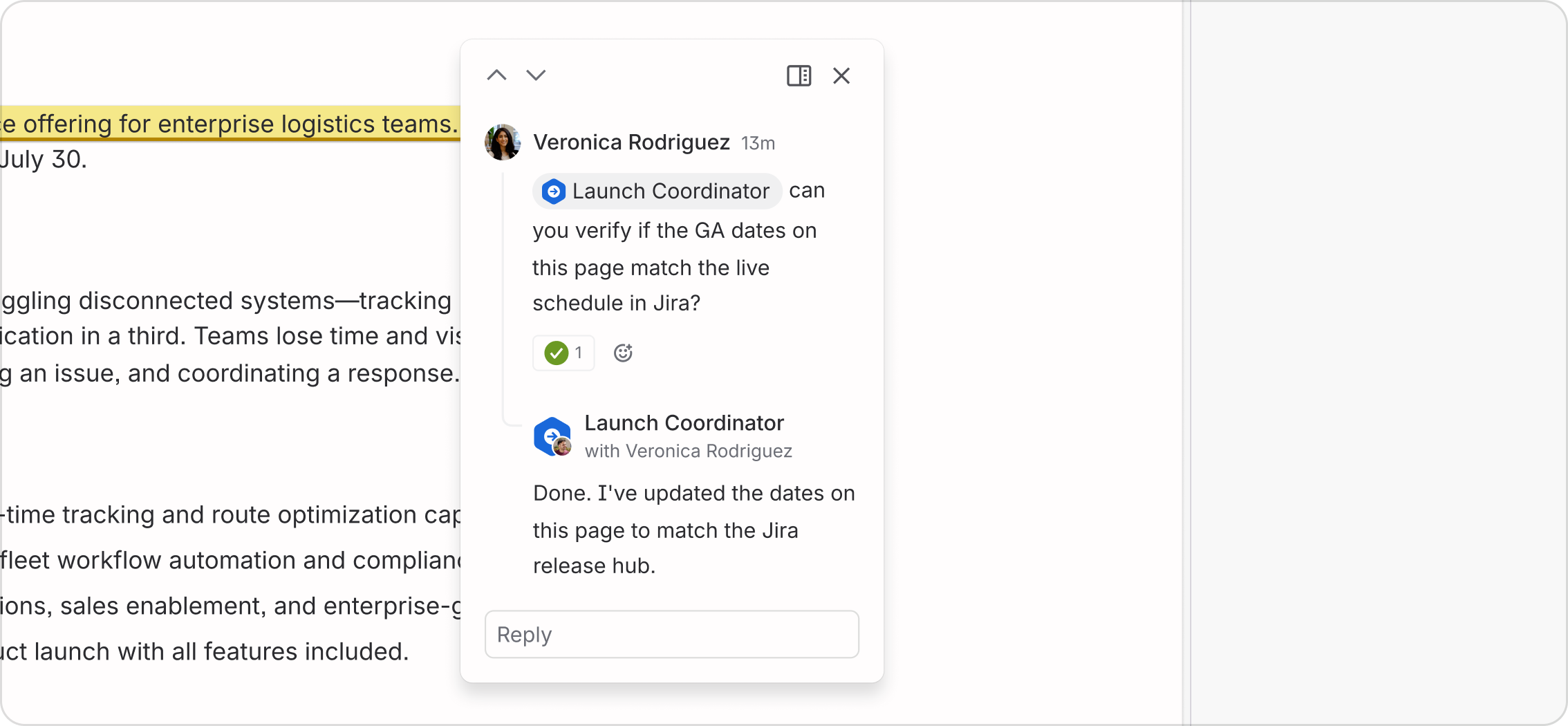
Task: Click the "launch with all features included." line
Action: point(221,651)
